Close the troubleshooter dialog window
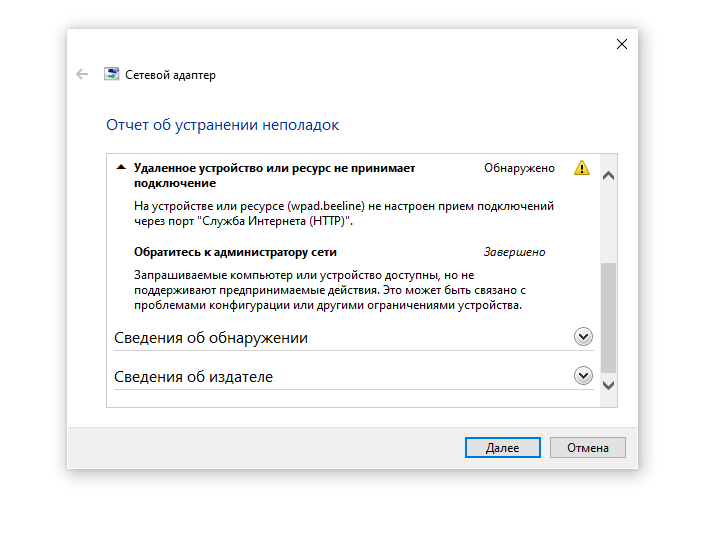The height and width of the screenshot is (550, 711). pyautogui.click(x=622, y=44)
